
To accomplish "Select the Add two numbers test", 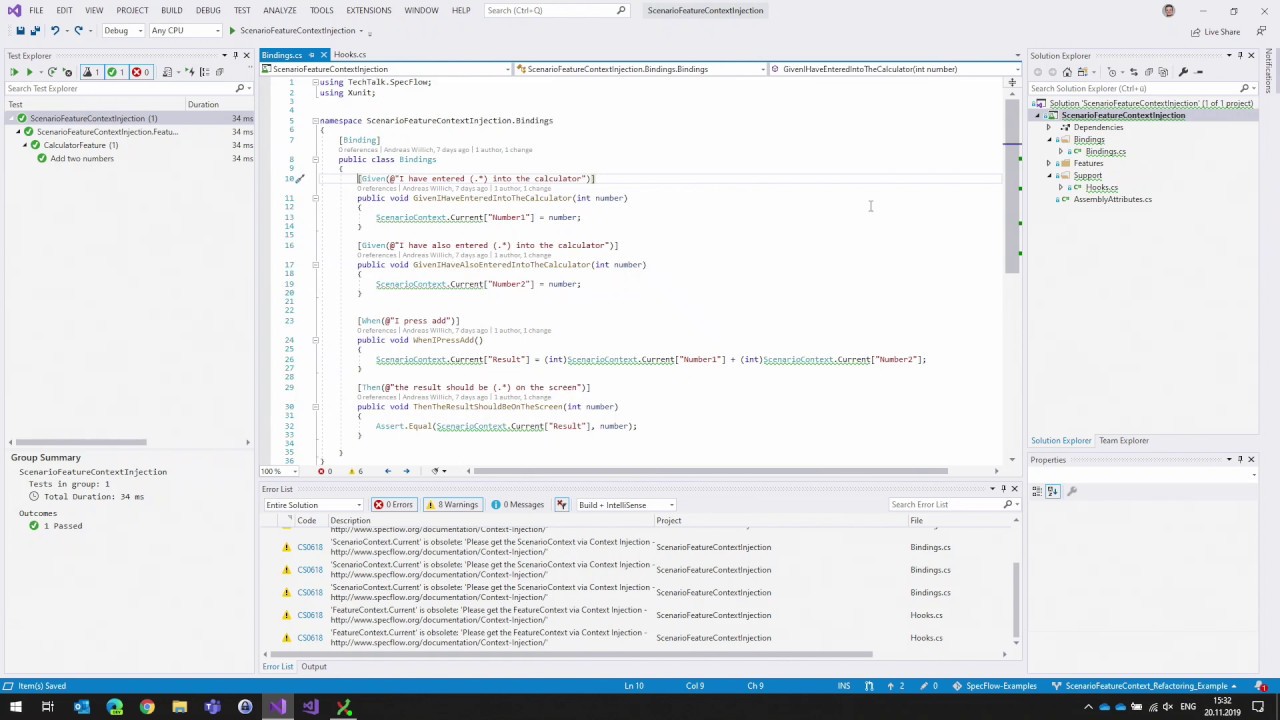I will 82,159.
